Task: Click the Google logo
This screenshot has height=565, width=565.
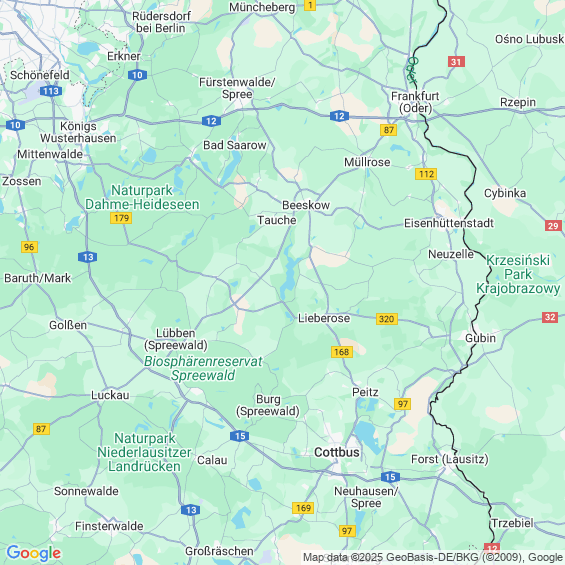Action: tap(34, 553)
